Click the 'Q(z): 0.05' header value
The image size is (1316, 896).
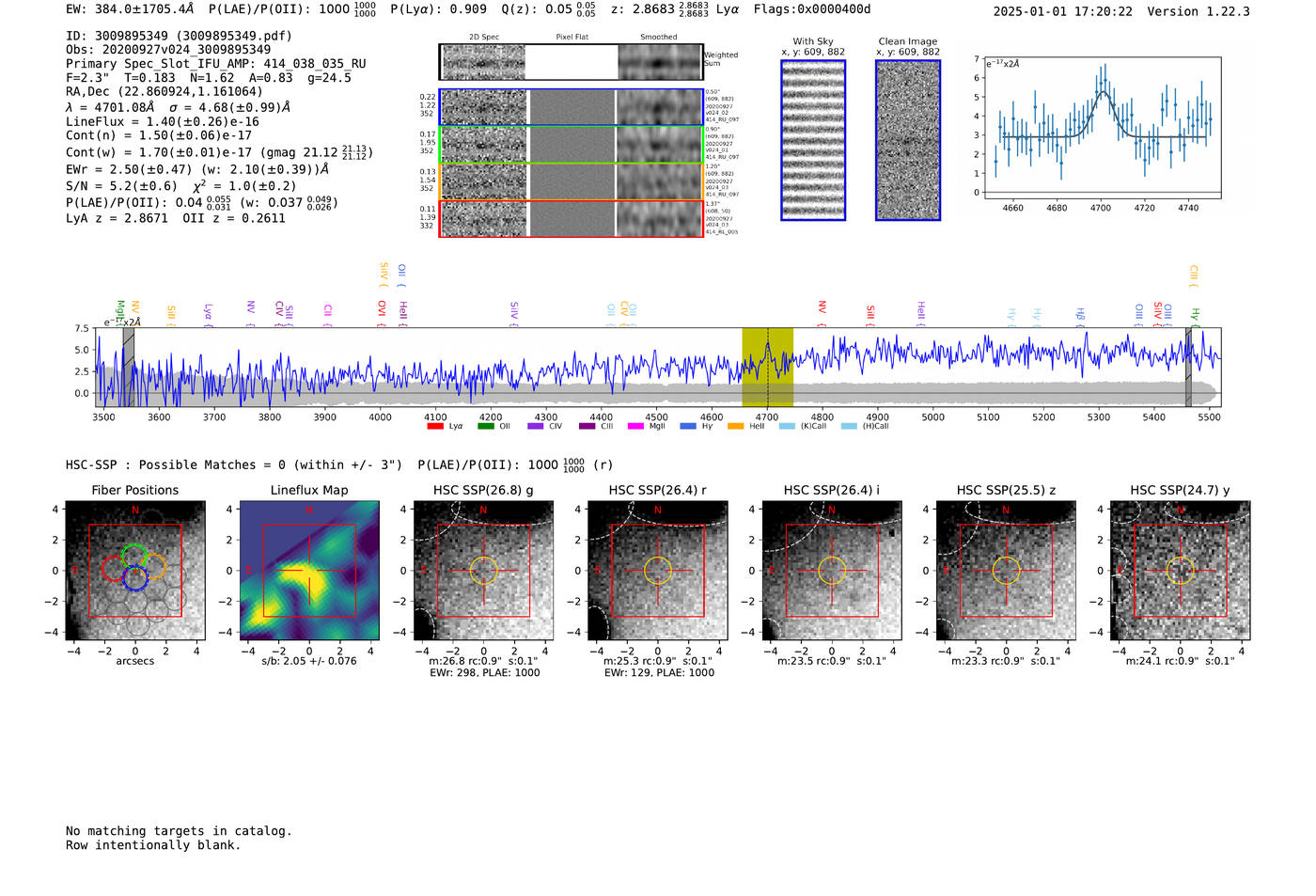click(537, 8)
